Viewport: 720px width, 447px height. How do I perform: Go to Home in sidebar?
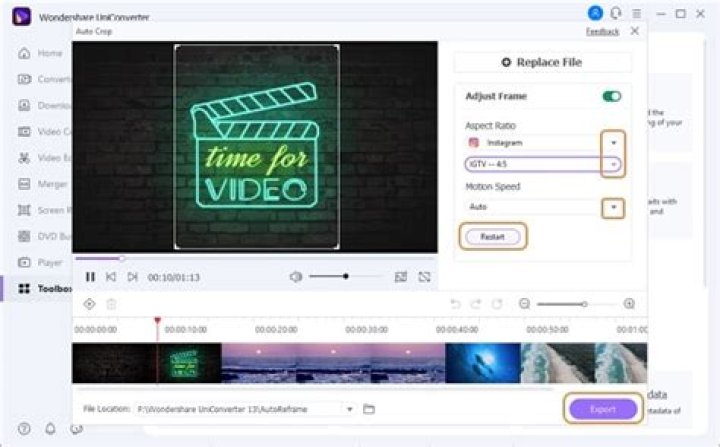(x=40, y=53)
